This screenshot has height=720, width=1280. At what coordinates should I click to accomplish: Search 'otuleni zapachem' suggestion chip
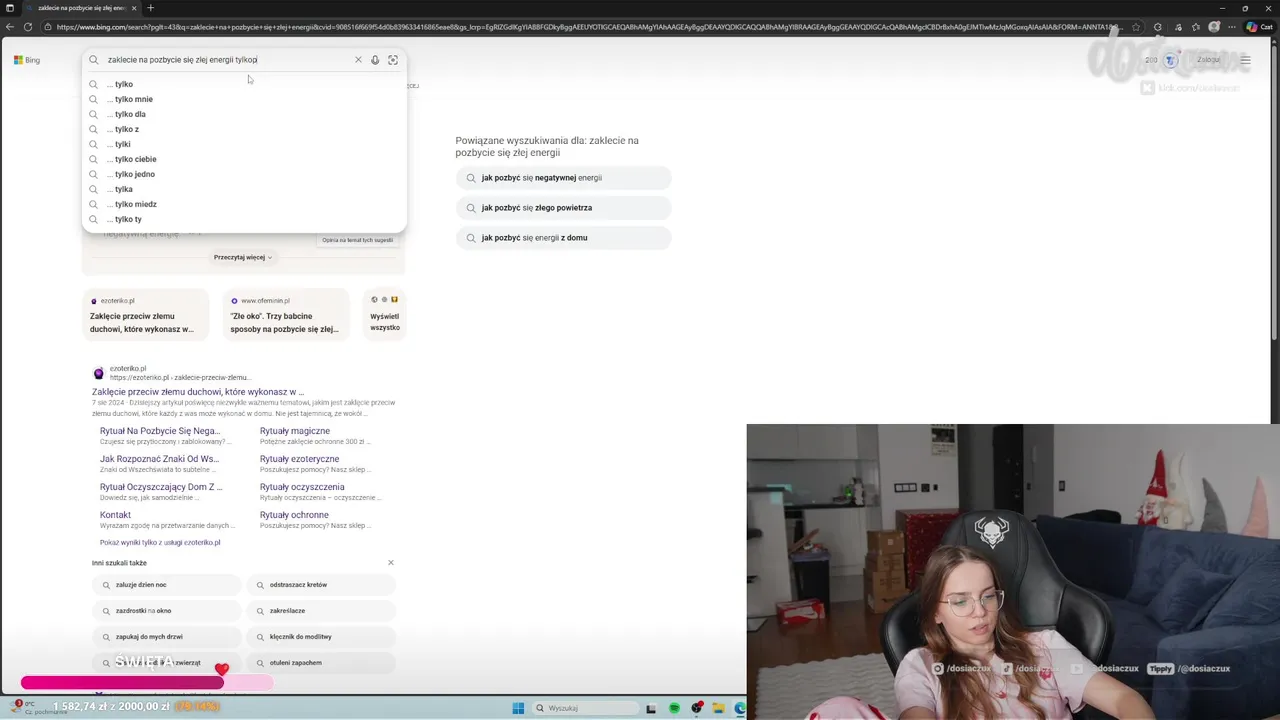321,663
